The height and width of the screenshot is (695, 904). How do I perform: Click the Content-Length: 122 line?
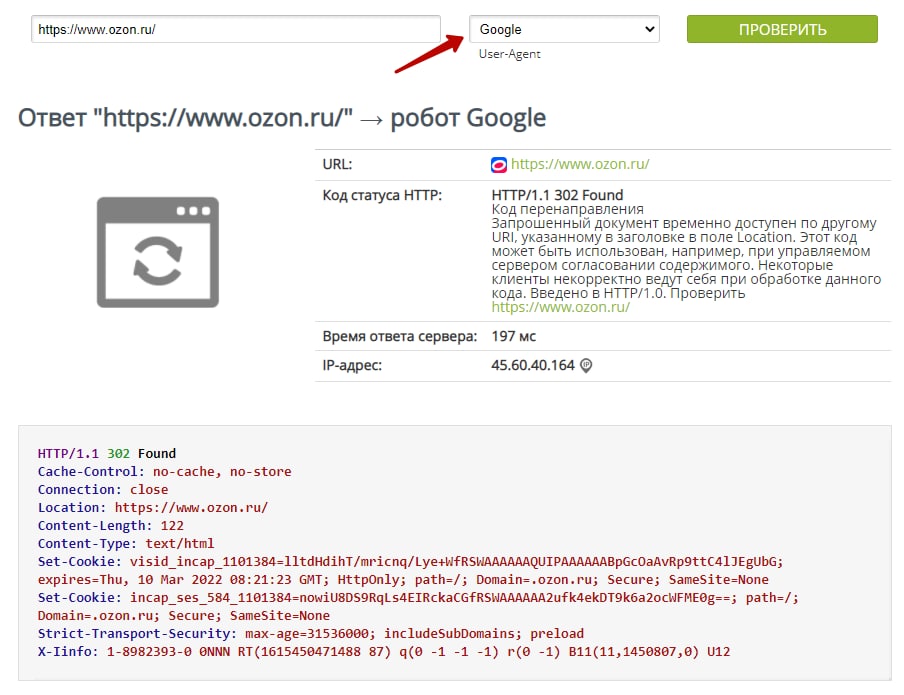click(x=111, y=525)
